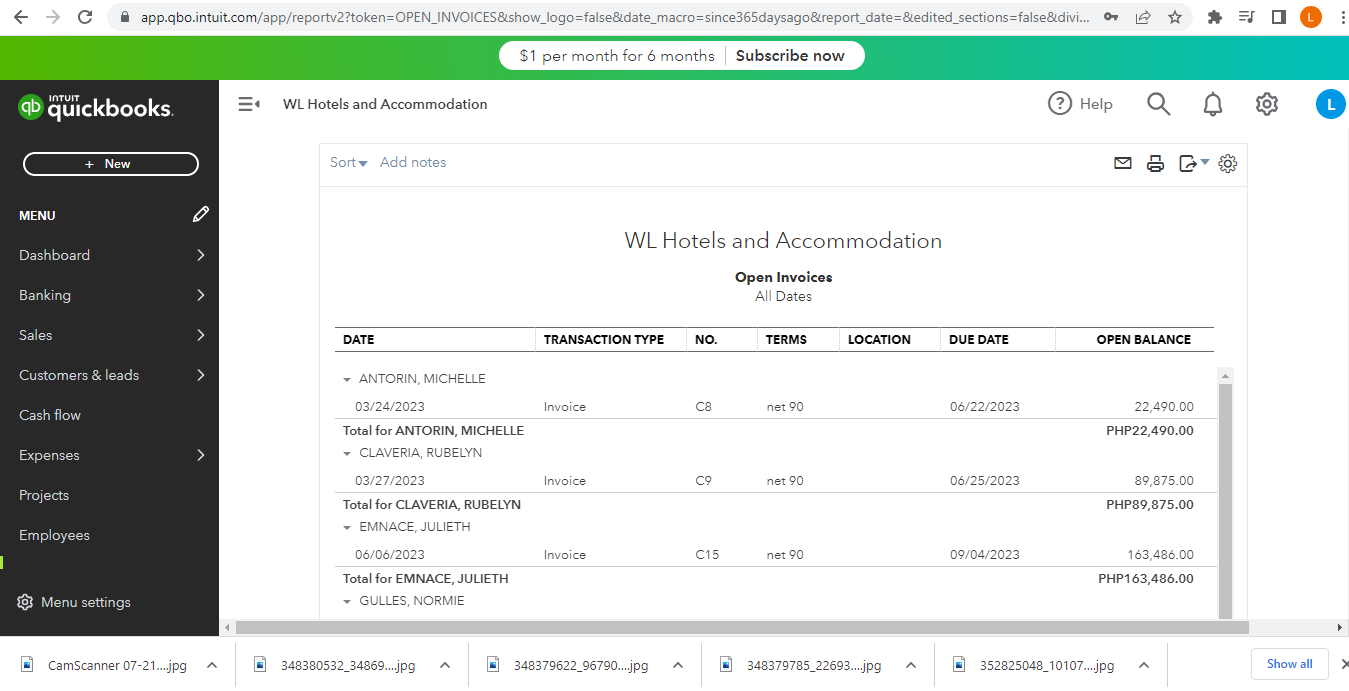
Task: Click the email report envelope icon
Action: pyautogui.click(x=1123, y=163)
